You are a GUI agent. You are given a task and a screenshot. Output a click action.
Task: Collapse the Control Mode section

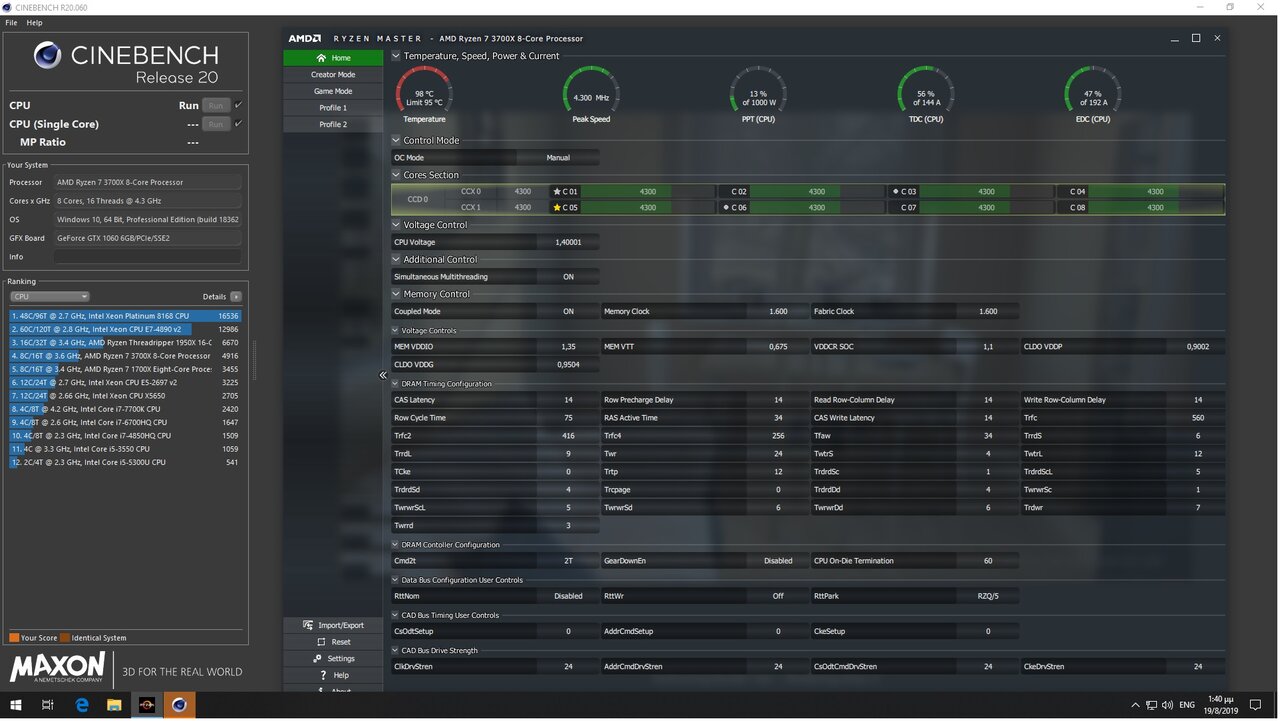click(x=396, y=140)
